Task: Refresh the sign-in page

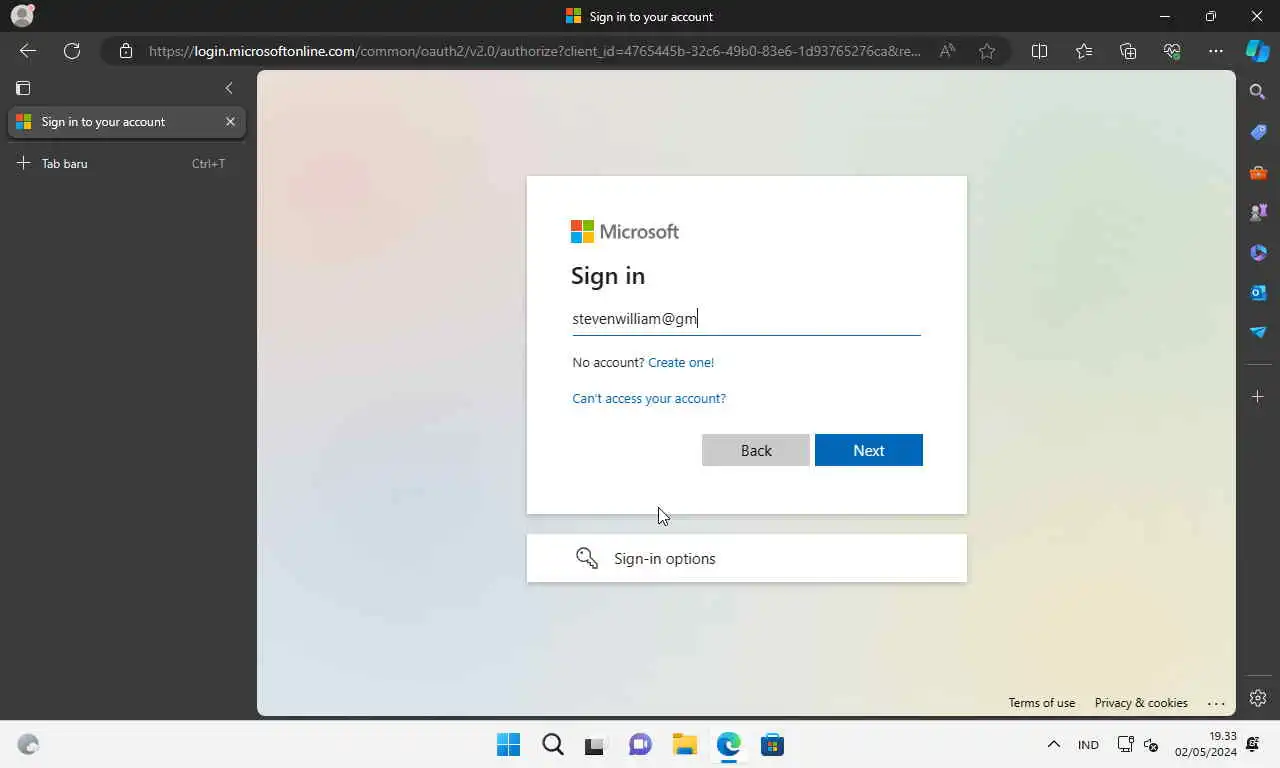Action: [x=72, y=51]
